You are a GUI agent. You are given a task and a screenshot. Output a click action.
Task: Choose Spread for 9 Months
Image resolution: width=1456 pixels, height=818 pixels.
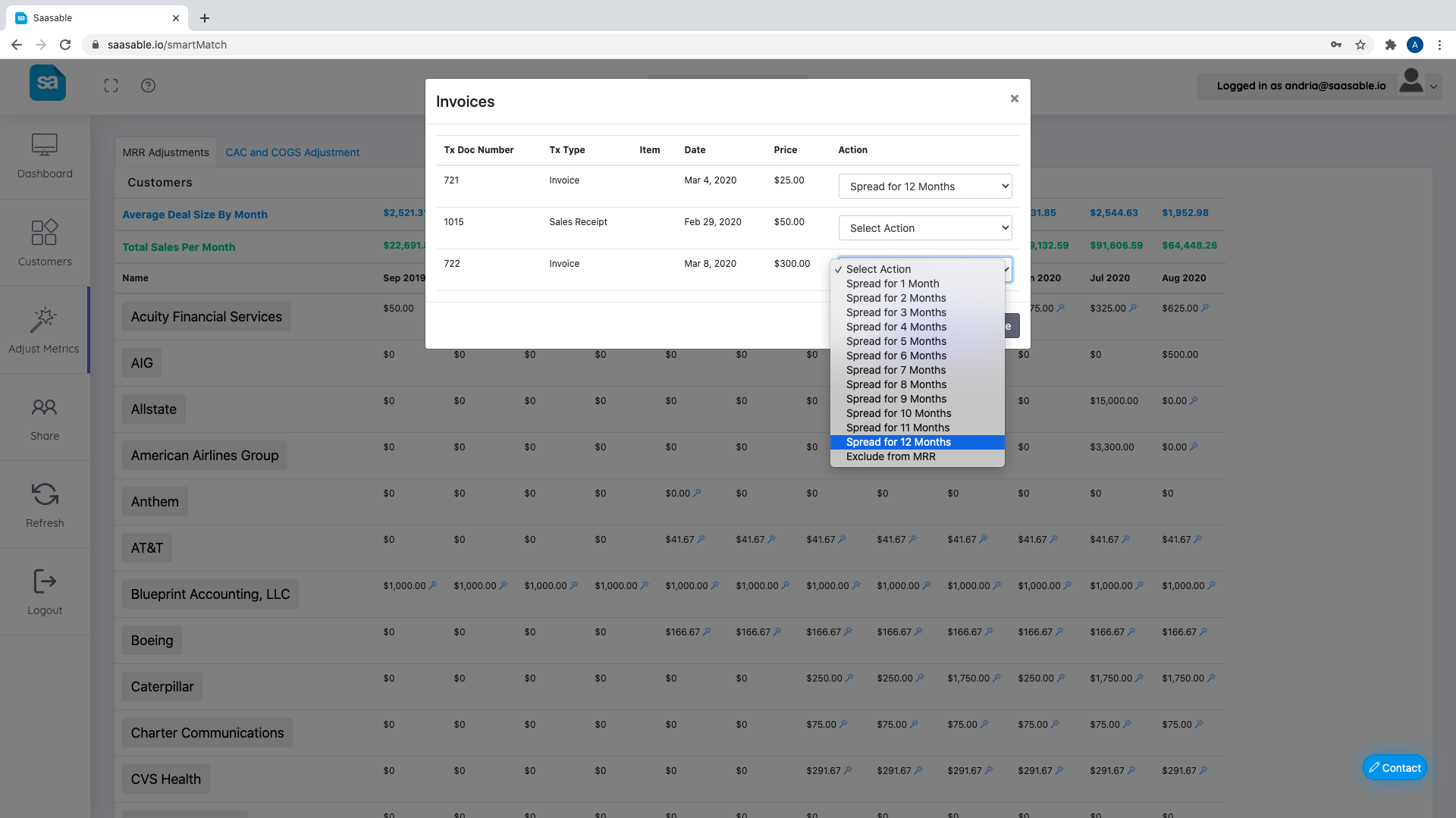pos(918,399)
